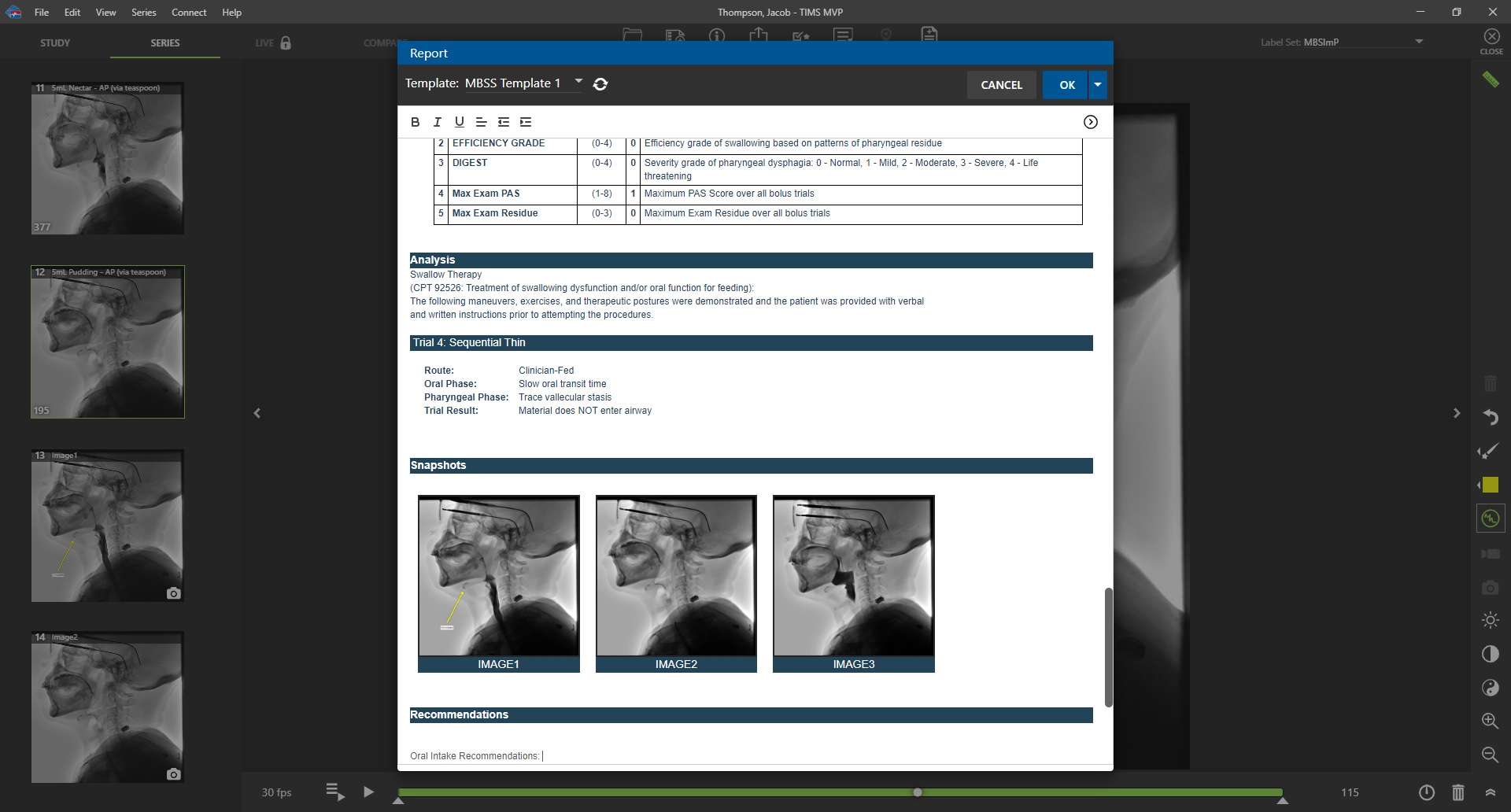Switch to the STUDY tab
1511x812 pixels.
click(x=55, y=43)
